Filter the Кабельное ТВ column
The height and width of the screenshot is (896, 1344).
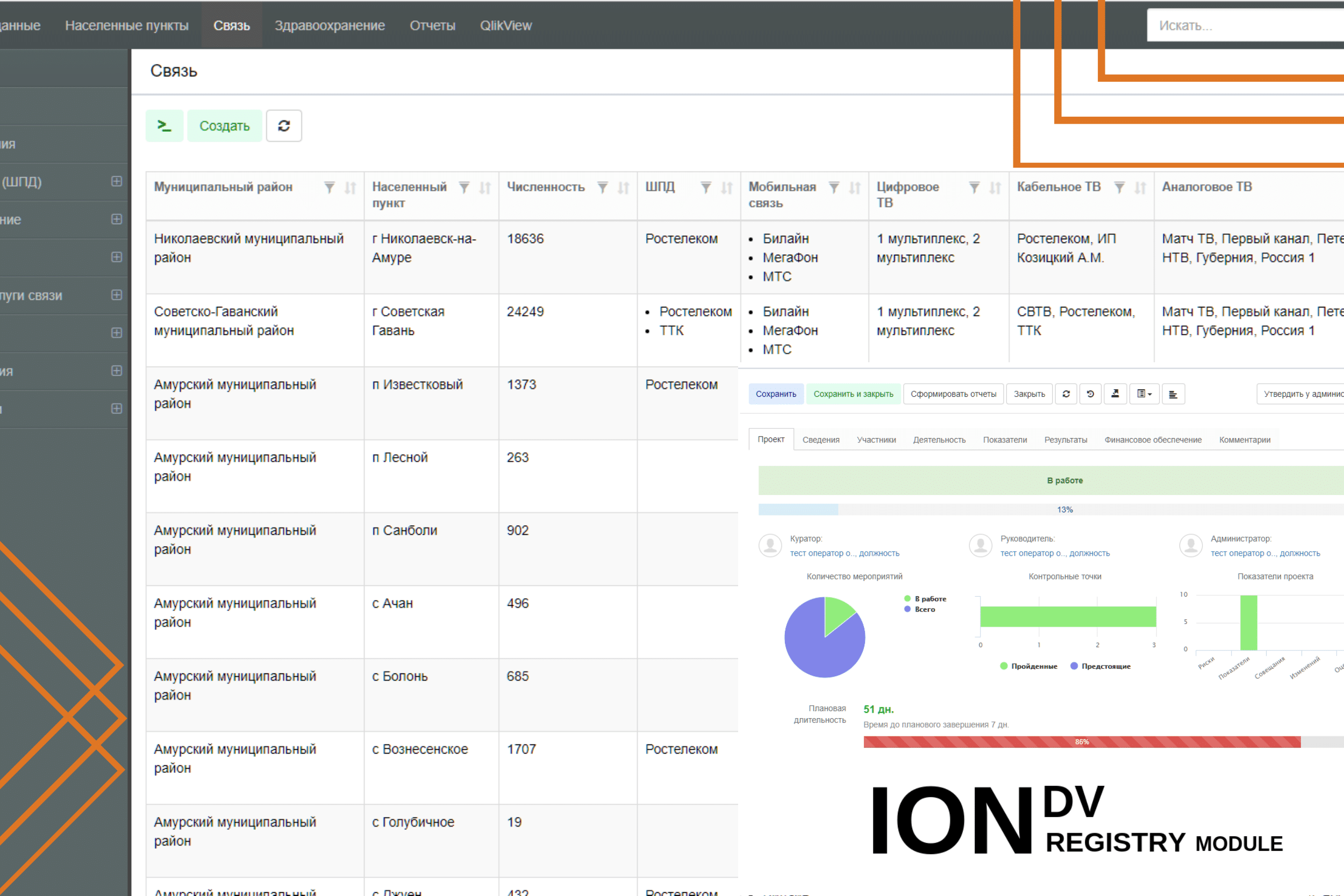click(x=1120, y=188)
